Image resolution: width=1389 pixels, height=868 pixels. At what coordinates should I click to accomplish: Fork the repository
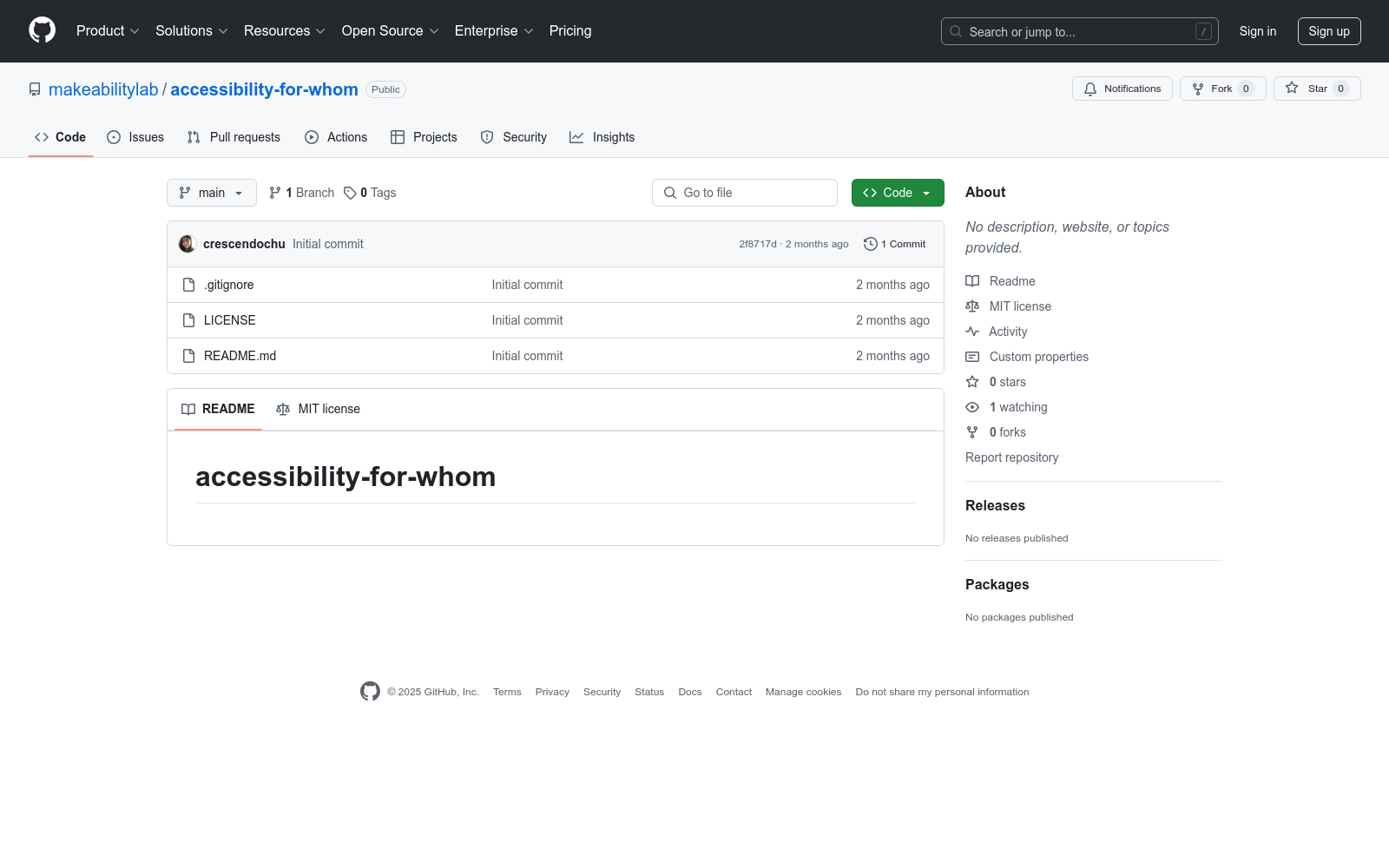tap(1221, 89)
